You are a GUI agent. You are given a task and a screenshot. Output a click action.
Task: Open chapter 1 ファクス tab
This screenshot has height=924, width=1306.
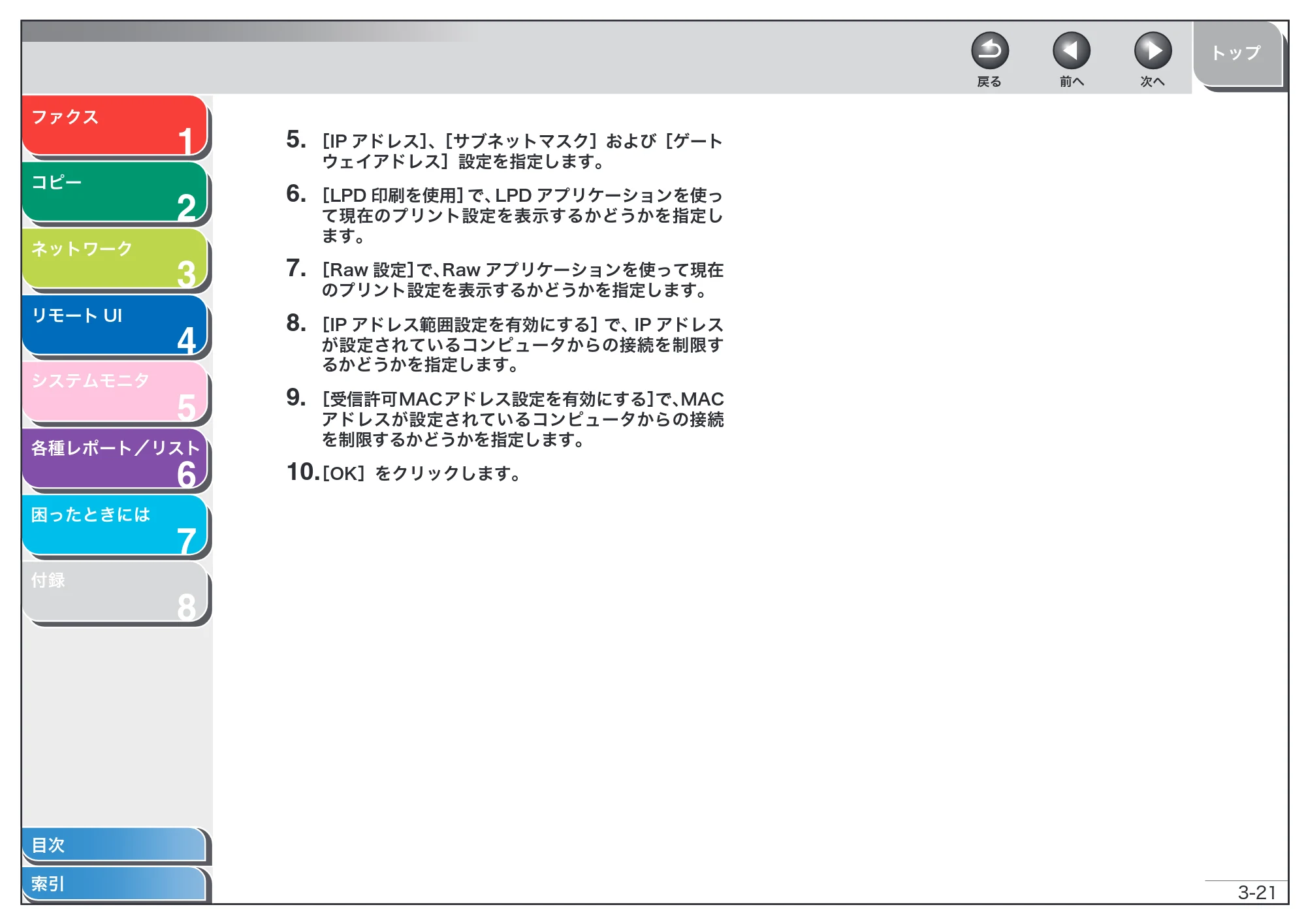114,125
